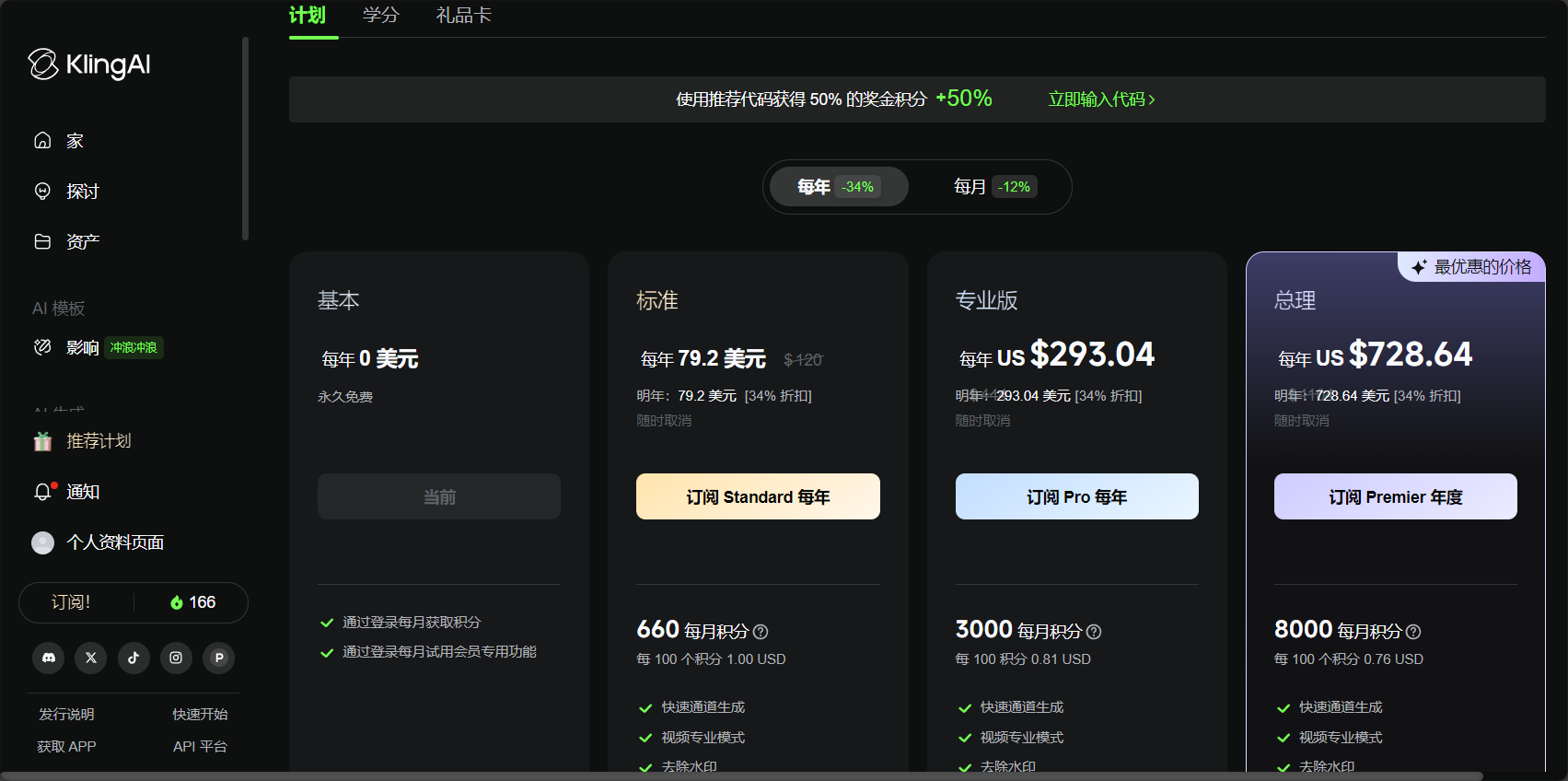Click the help icon beside 3000 每月积分

pyautogui.click(x=1094, y=632)
